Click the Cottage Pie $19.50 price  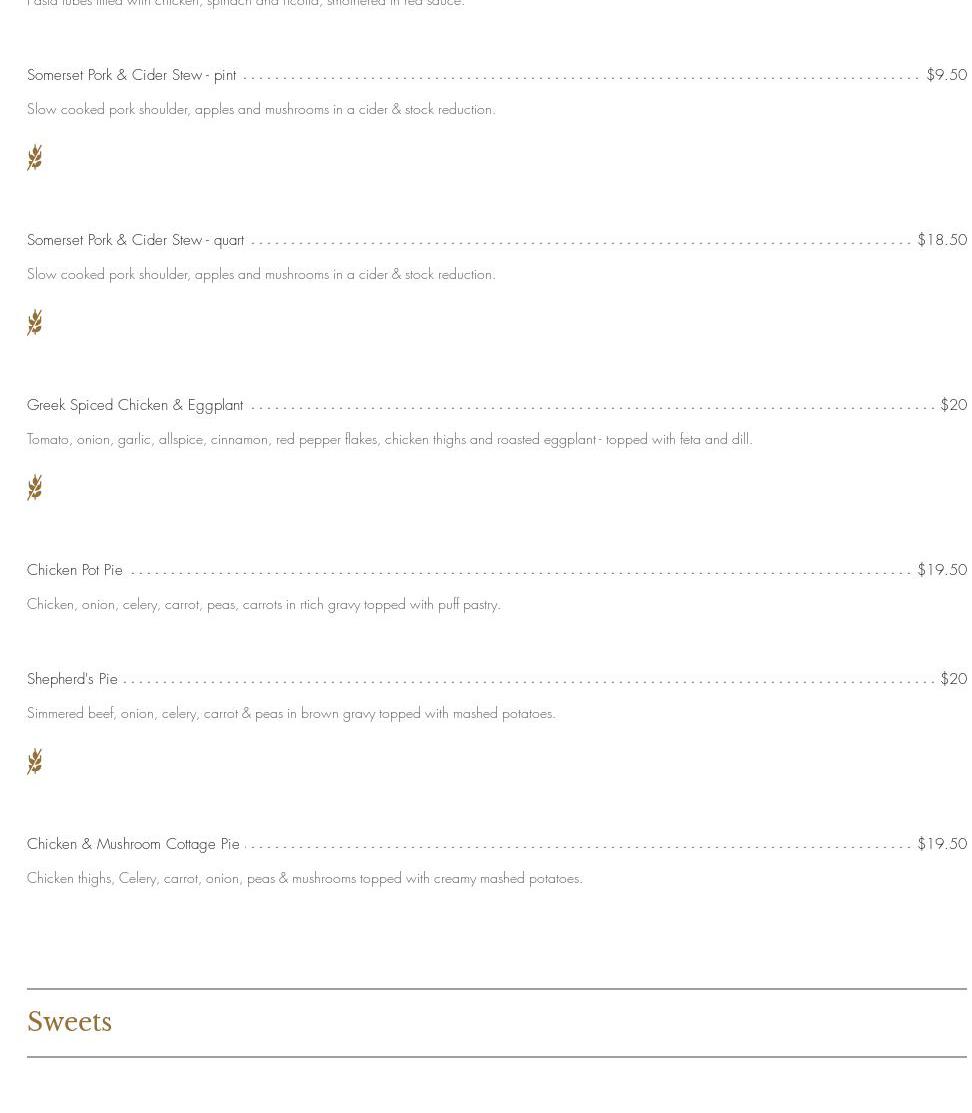coord(942,844)
